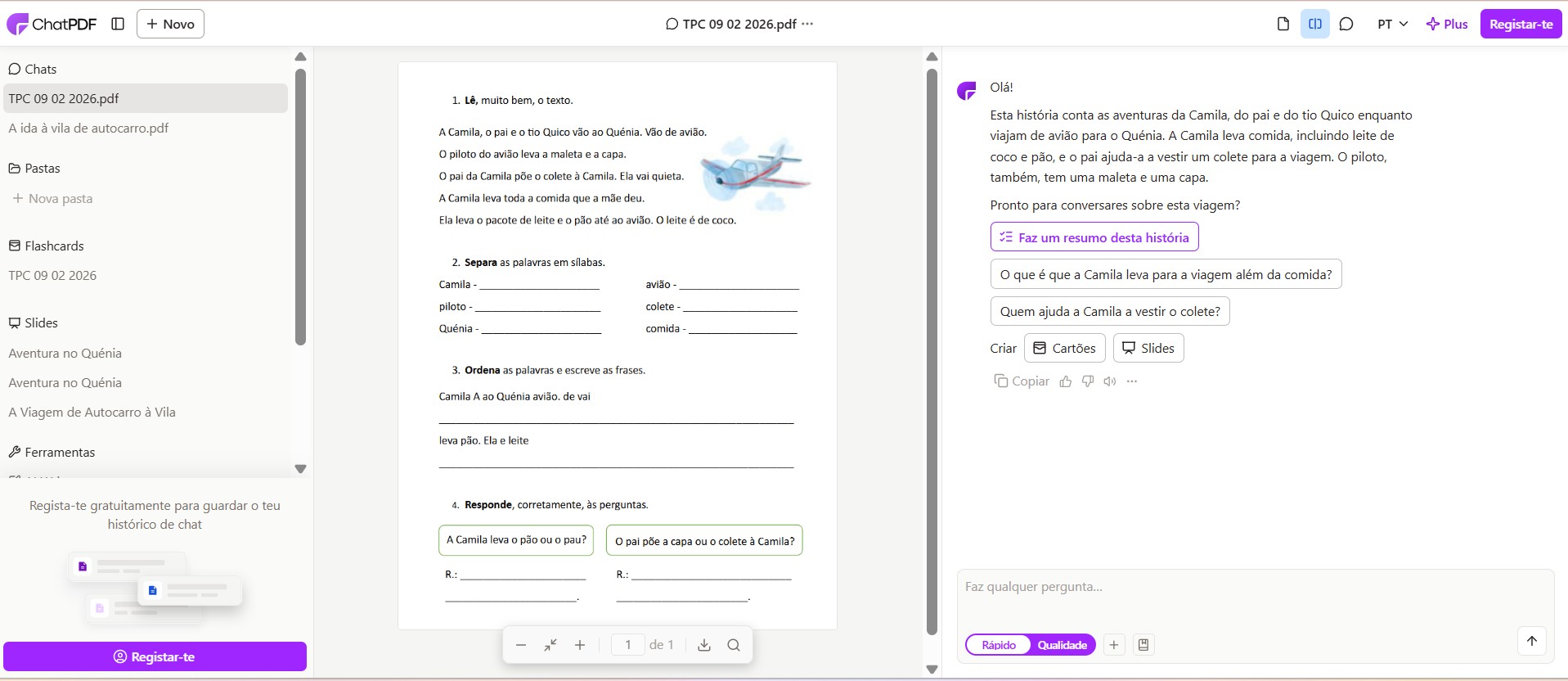Click the 'O pai põe a capa ou o colete' box
The width and height of the screenshot is (1568, 681).
click(704, 540)
